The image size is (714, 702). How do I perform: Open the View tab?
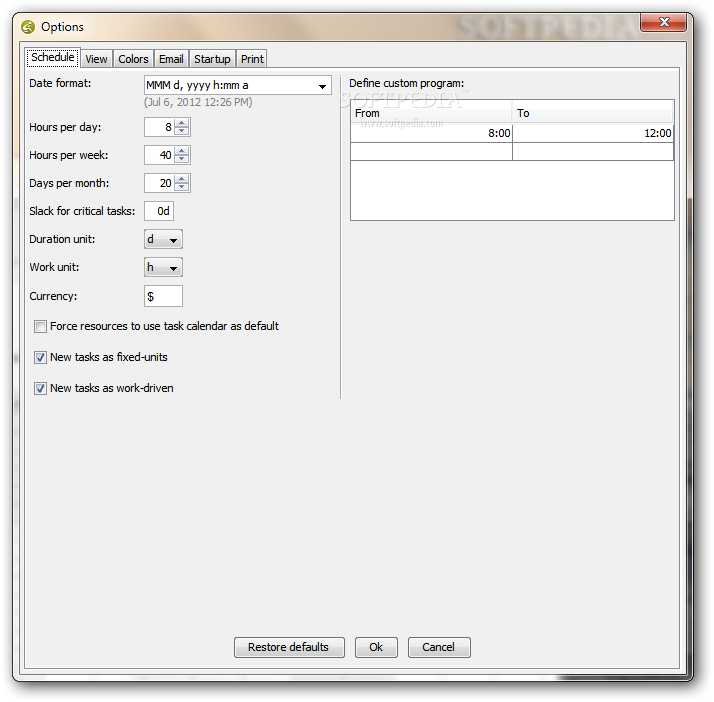pyautogui.click(x=96, y=59)
